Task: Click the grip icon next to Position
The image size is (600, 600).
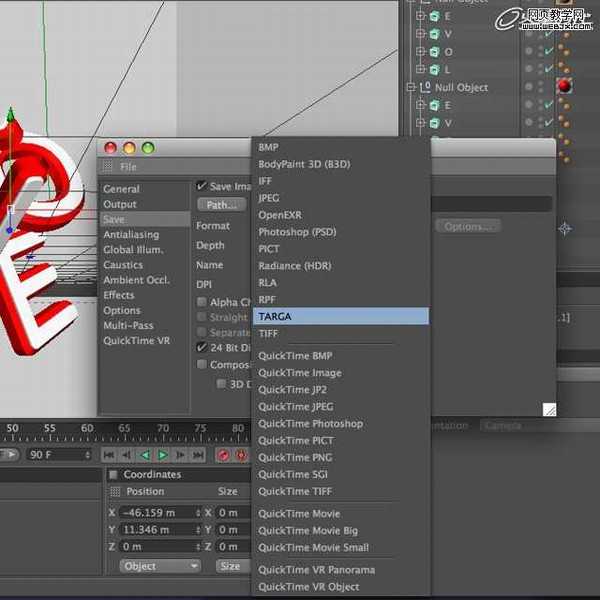Action: pos(115,491)
